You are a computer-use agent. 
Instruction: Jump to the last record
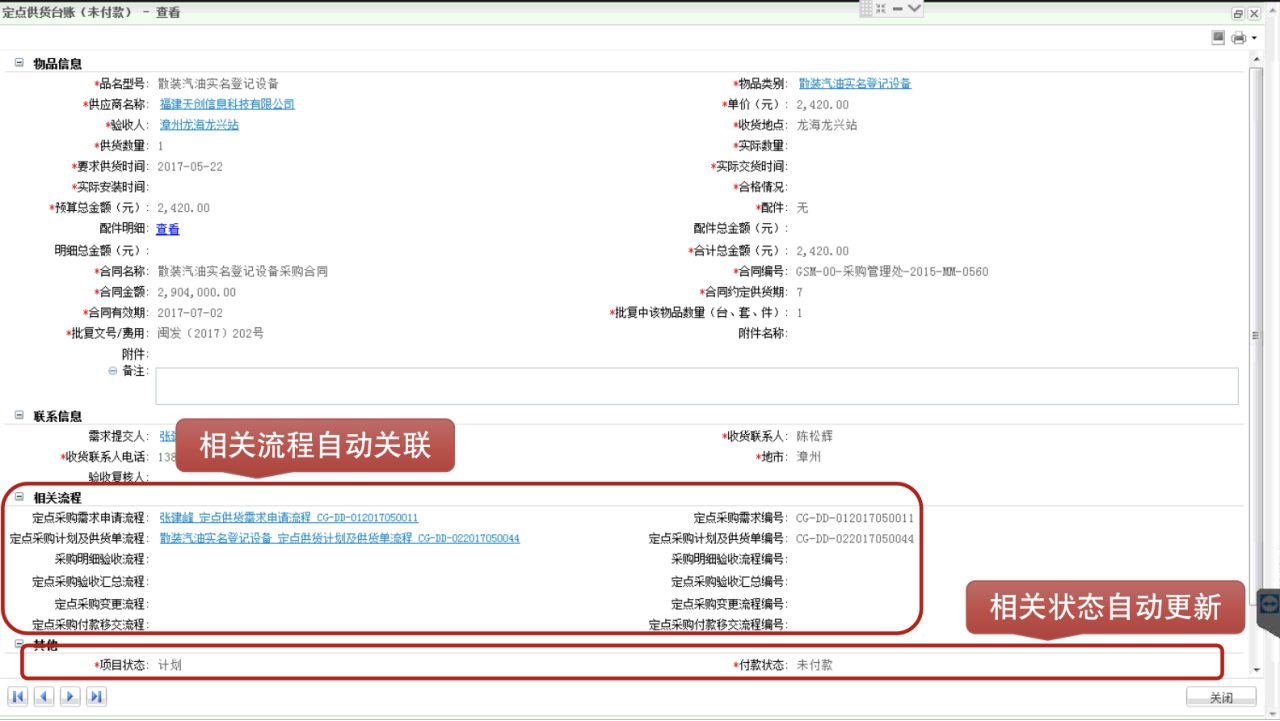(96, 696)
